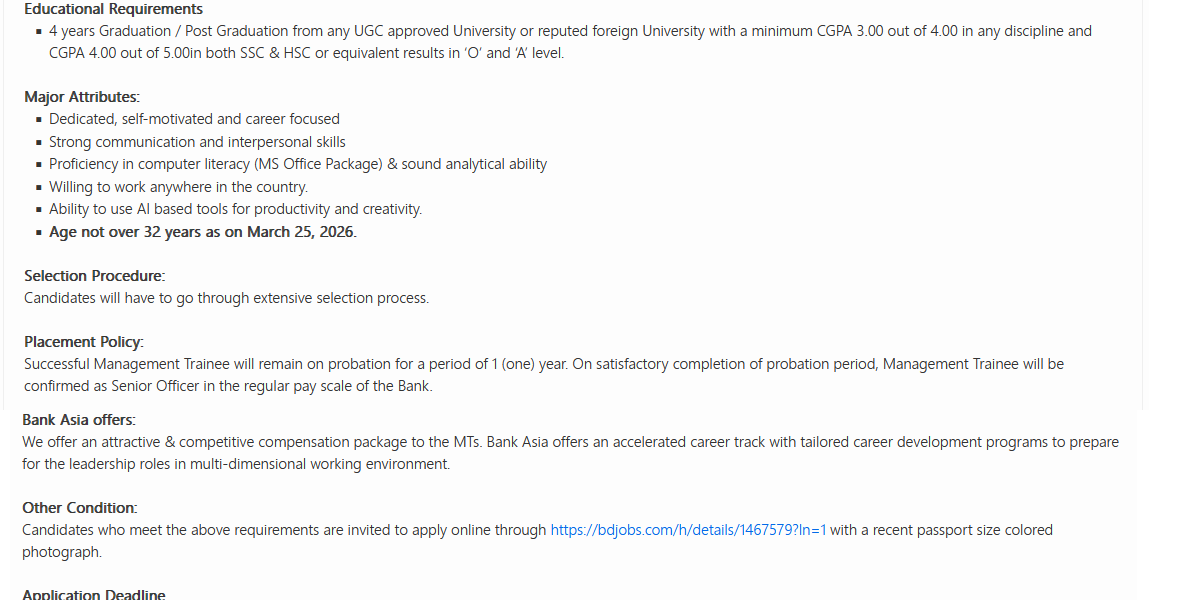Open the bdjobs.com application details link

688,530
